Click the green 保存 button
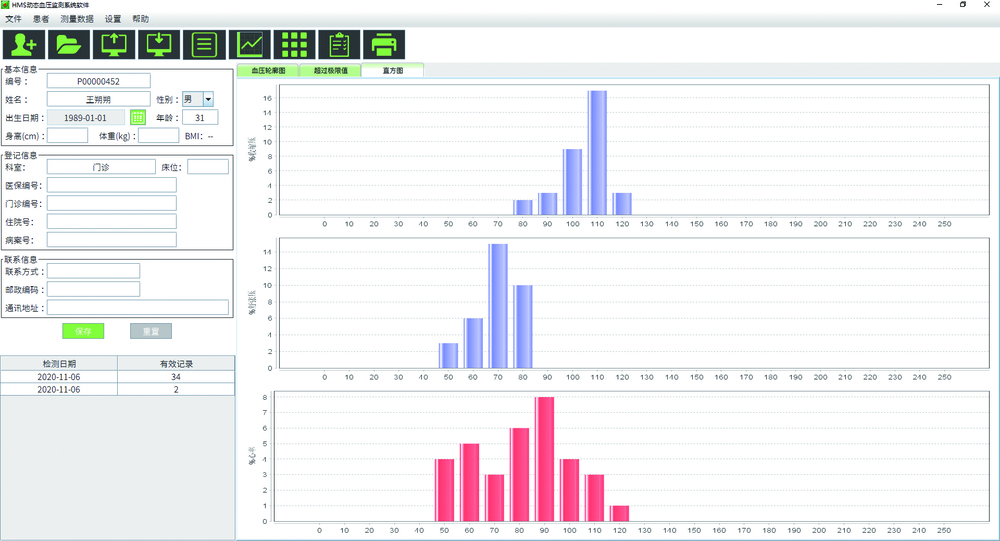The height and width of the screenshot is (541, 1000). pyautogui.click(x=83, y=331)
